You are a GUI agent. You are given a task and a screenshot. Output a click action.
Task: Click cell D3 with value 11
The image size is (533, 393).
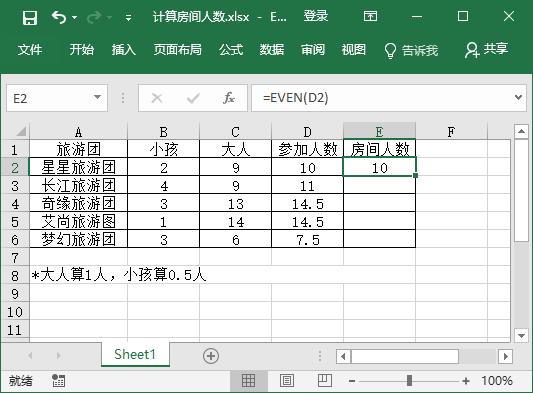tap(307, 185)
